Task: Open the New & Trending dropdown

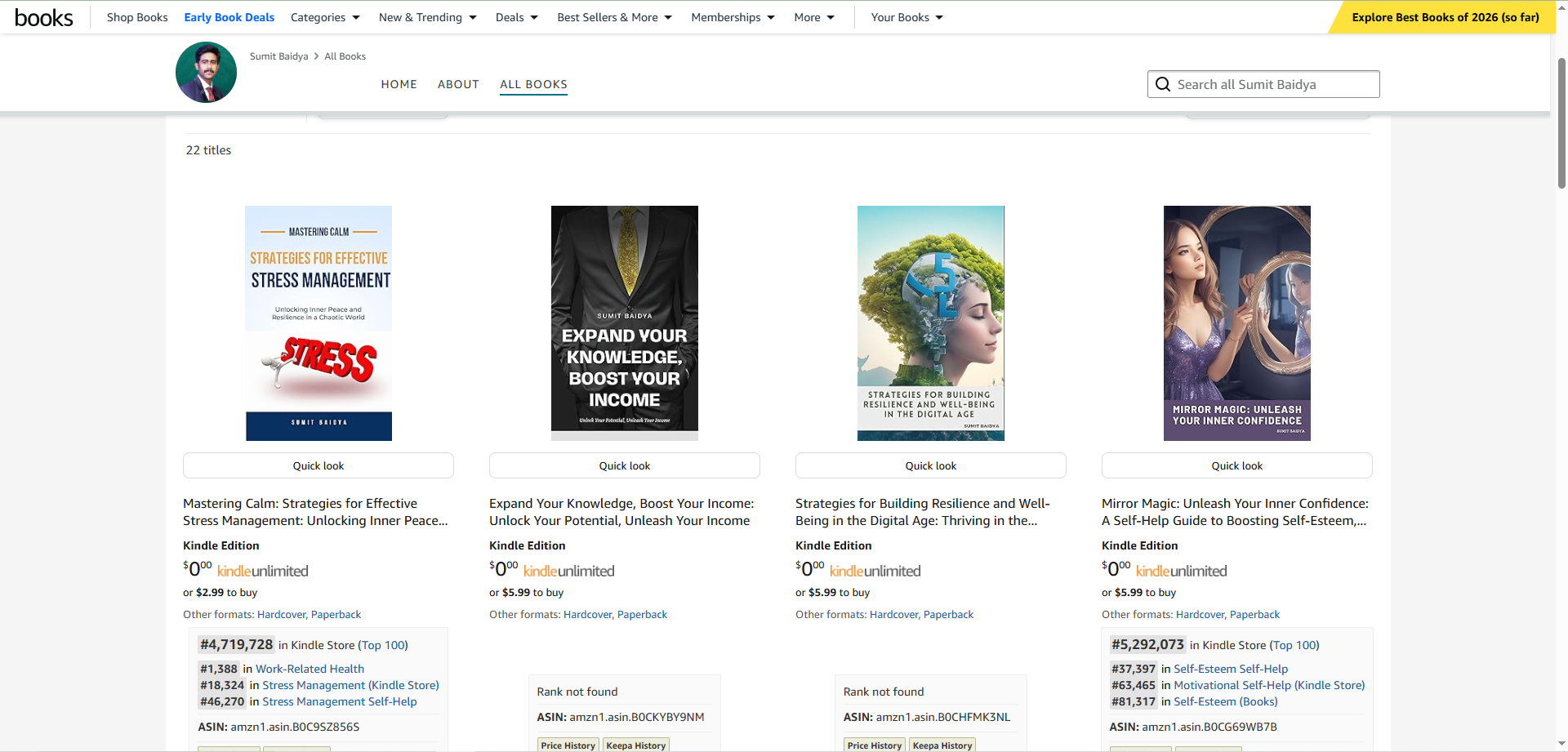Action: click(x=427, y=17)
